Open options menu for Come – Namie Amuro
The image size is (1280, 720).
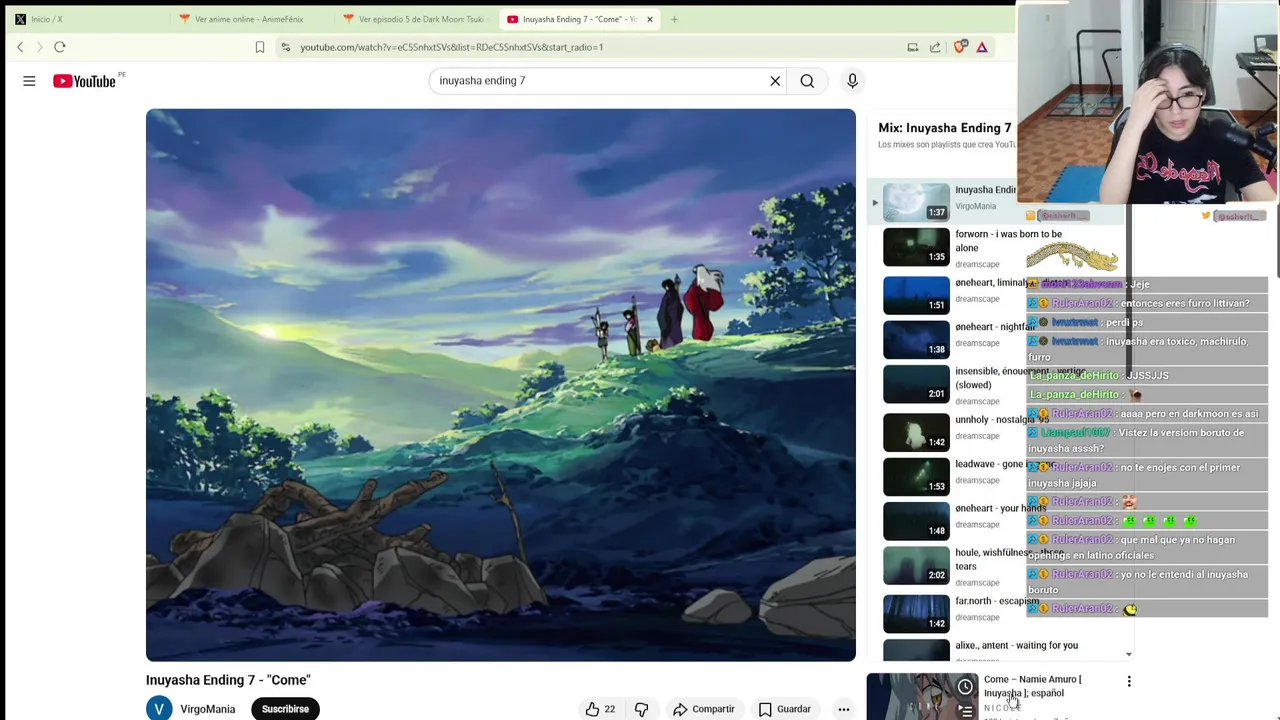tap(1129, 682)
